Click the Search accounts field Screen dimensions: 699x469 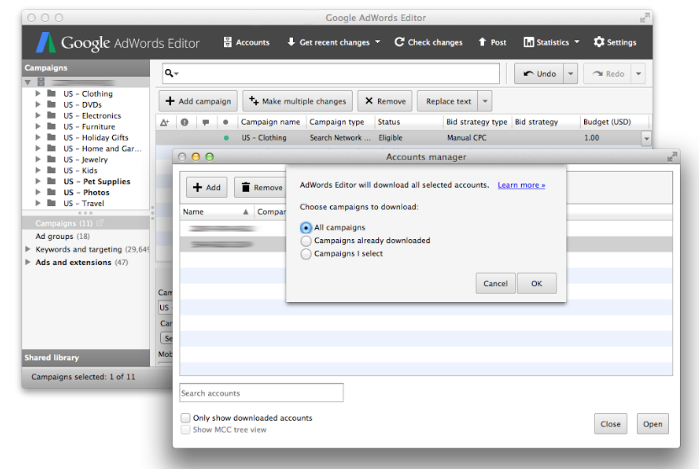click(261, 393)
